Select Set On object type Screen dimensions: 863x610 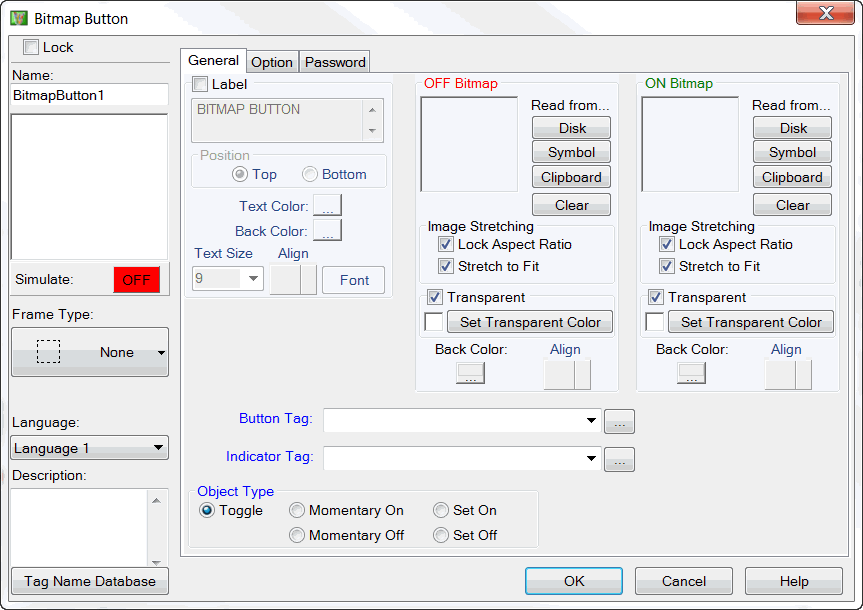tap(441, 510)
